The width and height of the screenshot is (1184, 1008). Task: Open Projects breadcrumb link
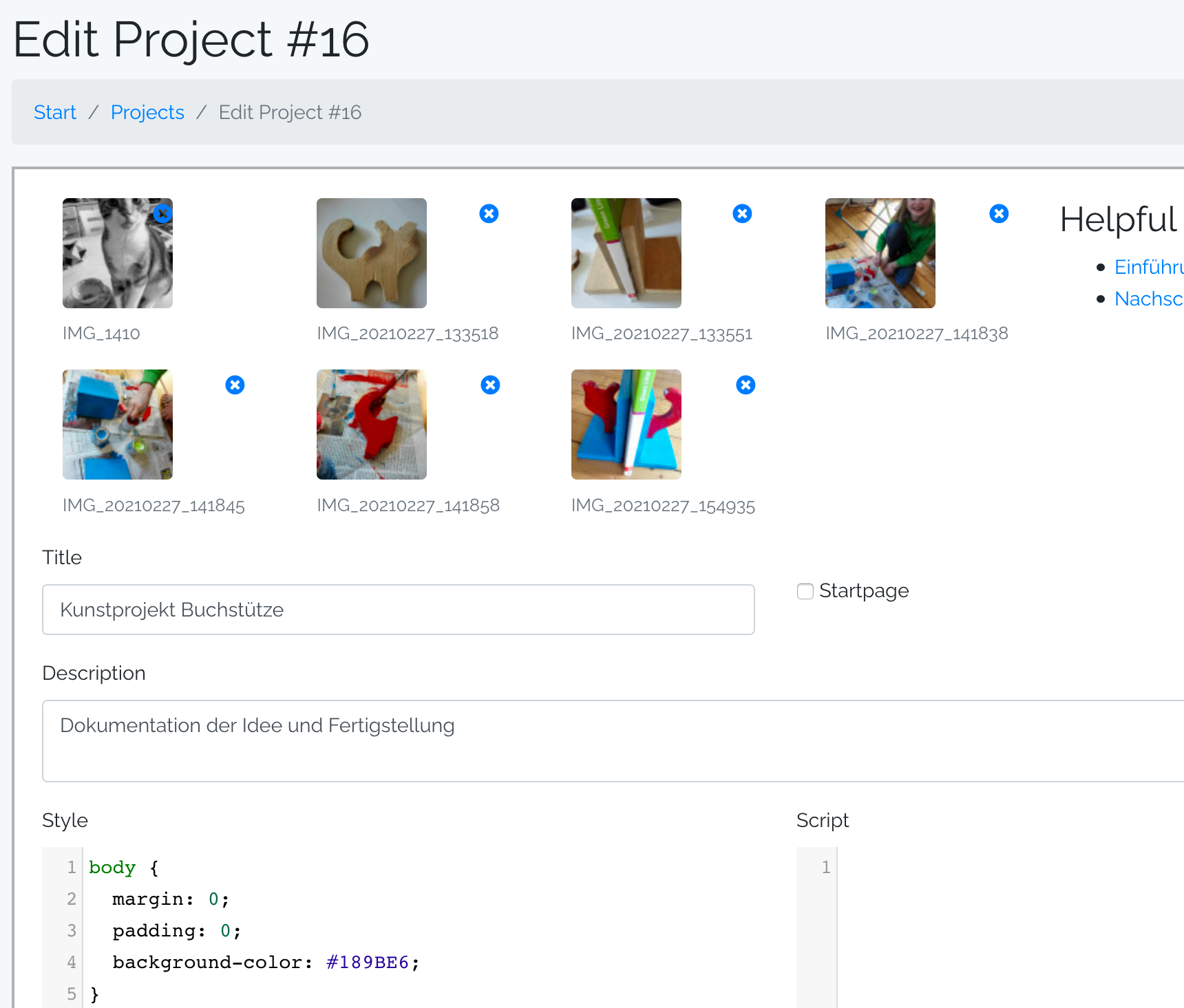coord(147,112)
